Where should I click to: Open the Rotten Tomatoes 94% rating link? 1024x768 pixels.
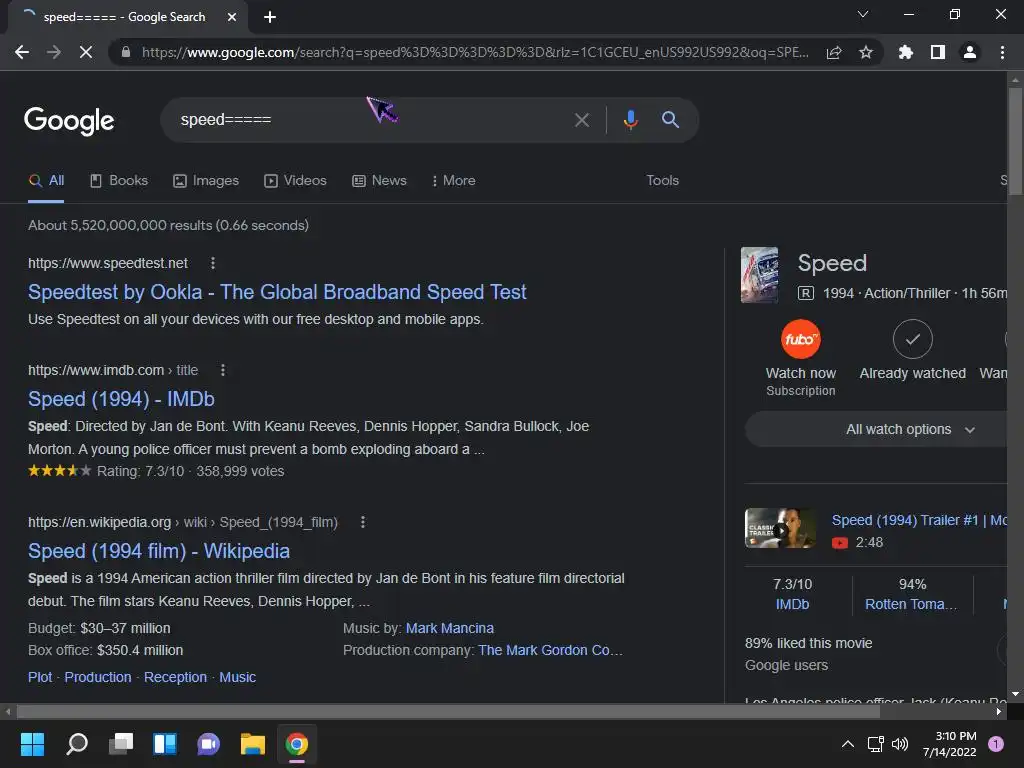(x=912, y=594)
